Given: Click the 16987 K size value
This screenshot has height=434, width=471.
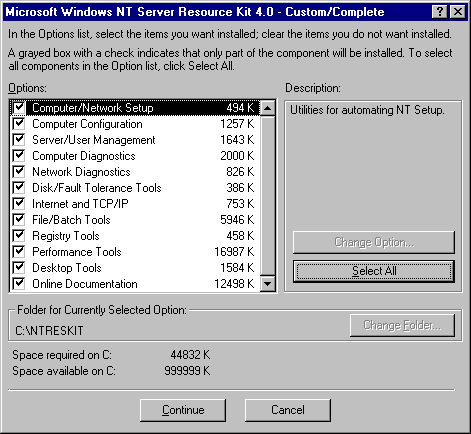Looking at the screenshot, I should click(x=234, y=252).
